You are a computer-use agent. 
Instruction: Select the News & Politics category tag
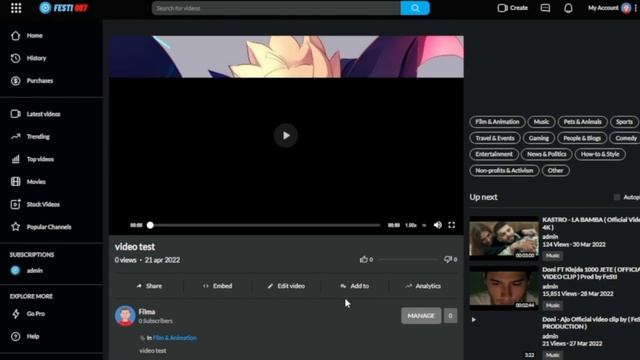pos(547,154)
